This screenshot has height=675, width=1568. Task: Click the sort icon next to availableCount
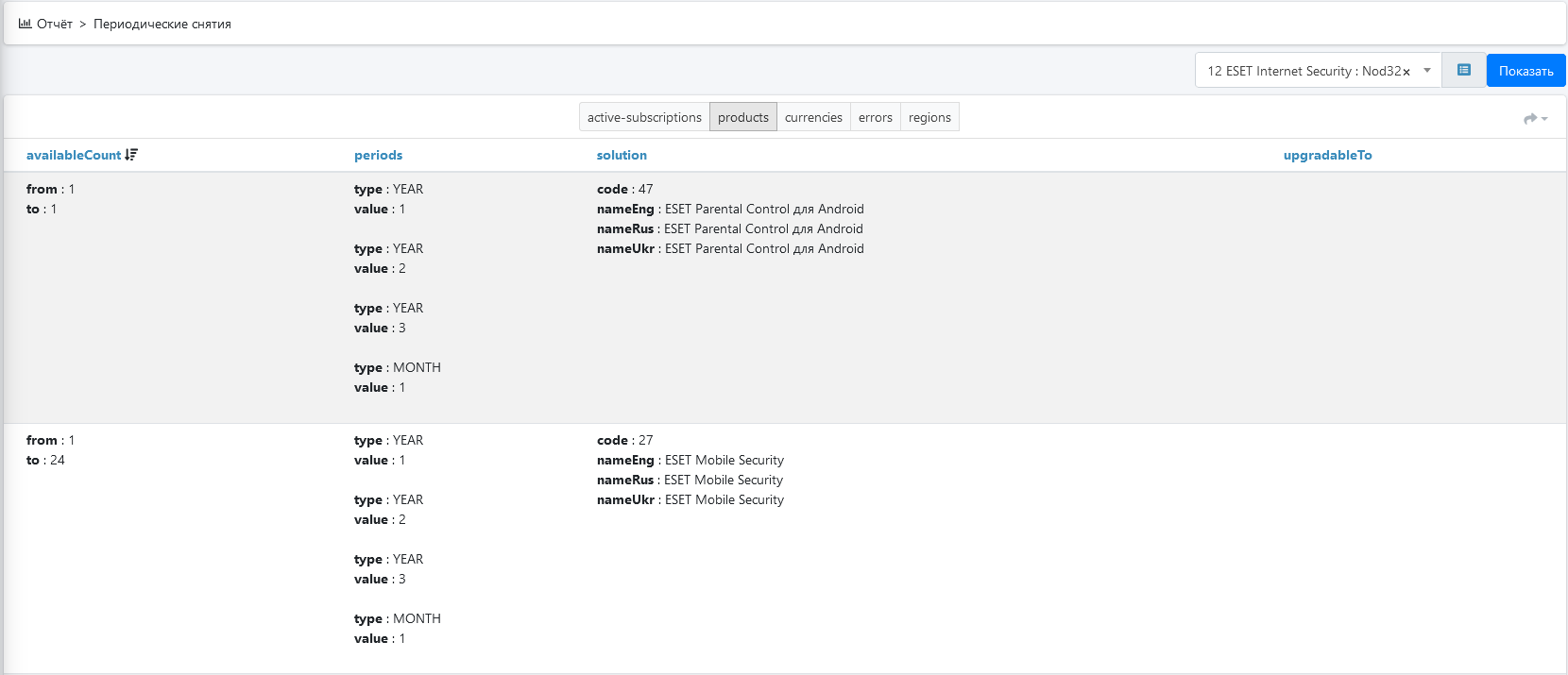(131, 155)
